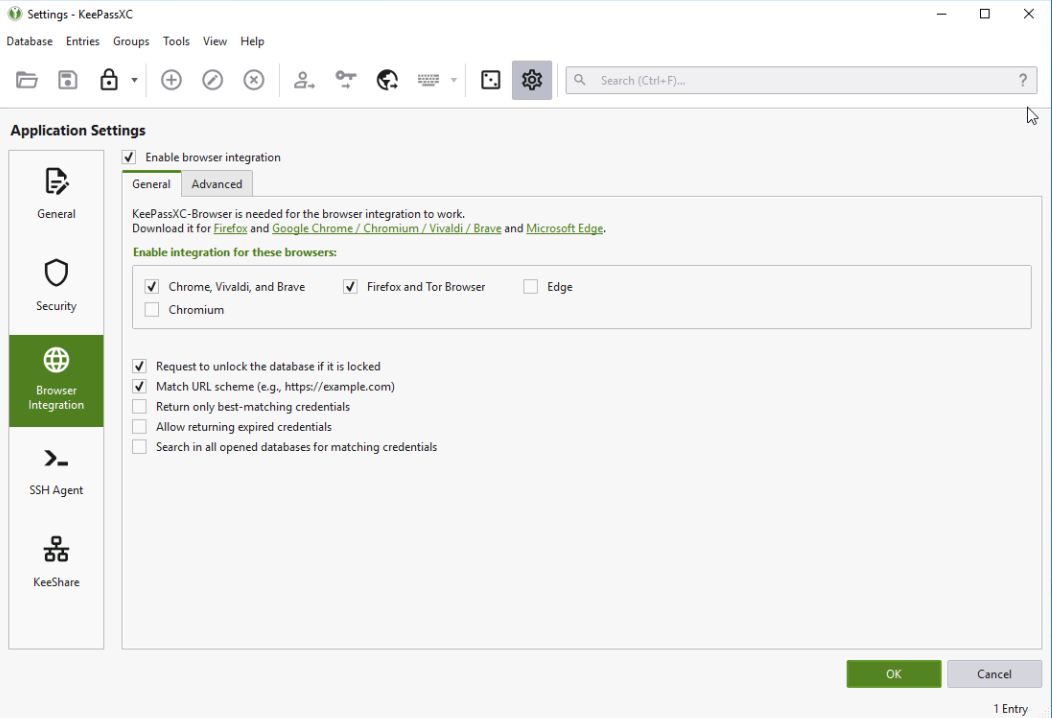The image size is (1052, 718).
Task: Enable Edge browser integration
Action: (531, 287)
